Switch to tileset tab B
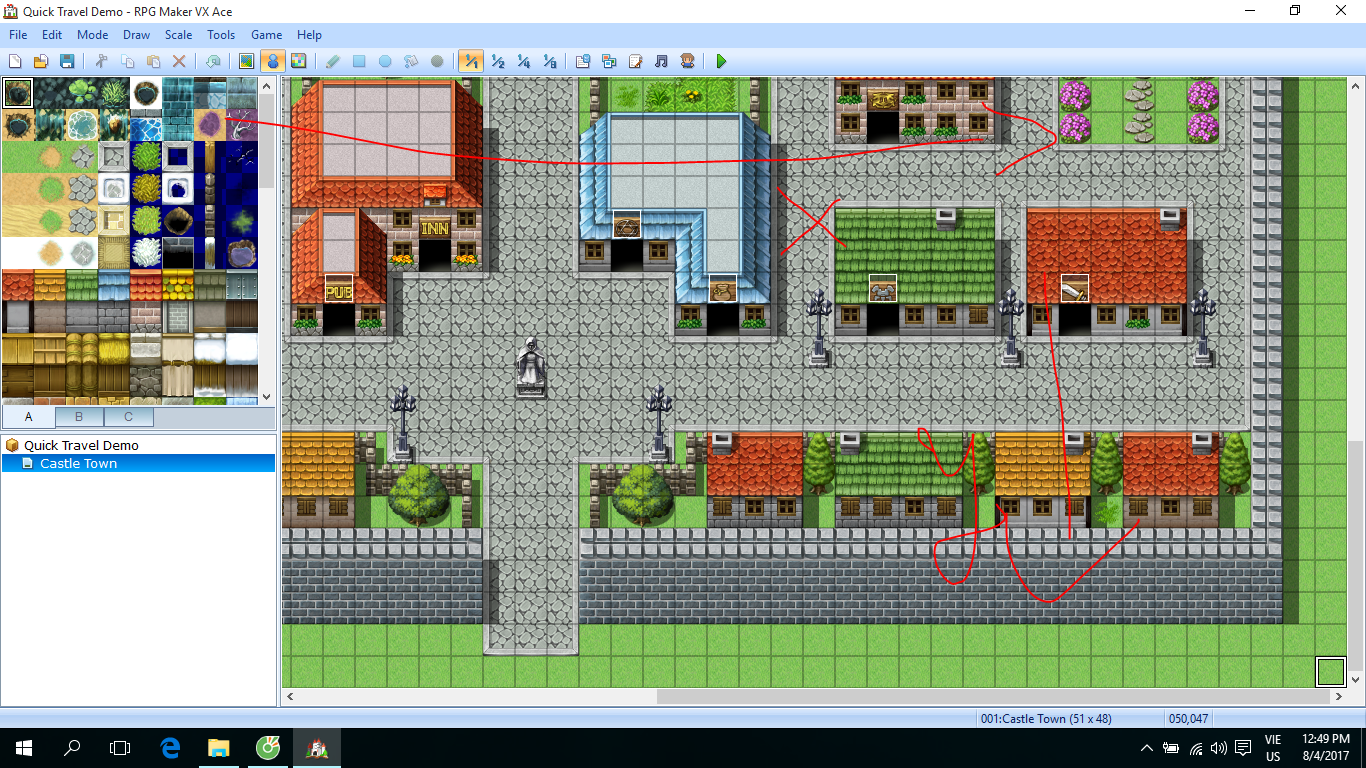 (79, 417)
